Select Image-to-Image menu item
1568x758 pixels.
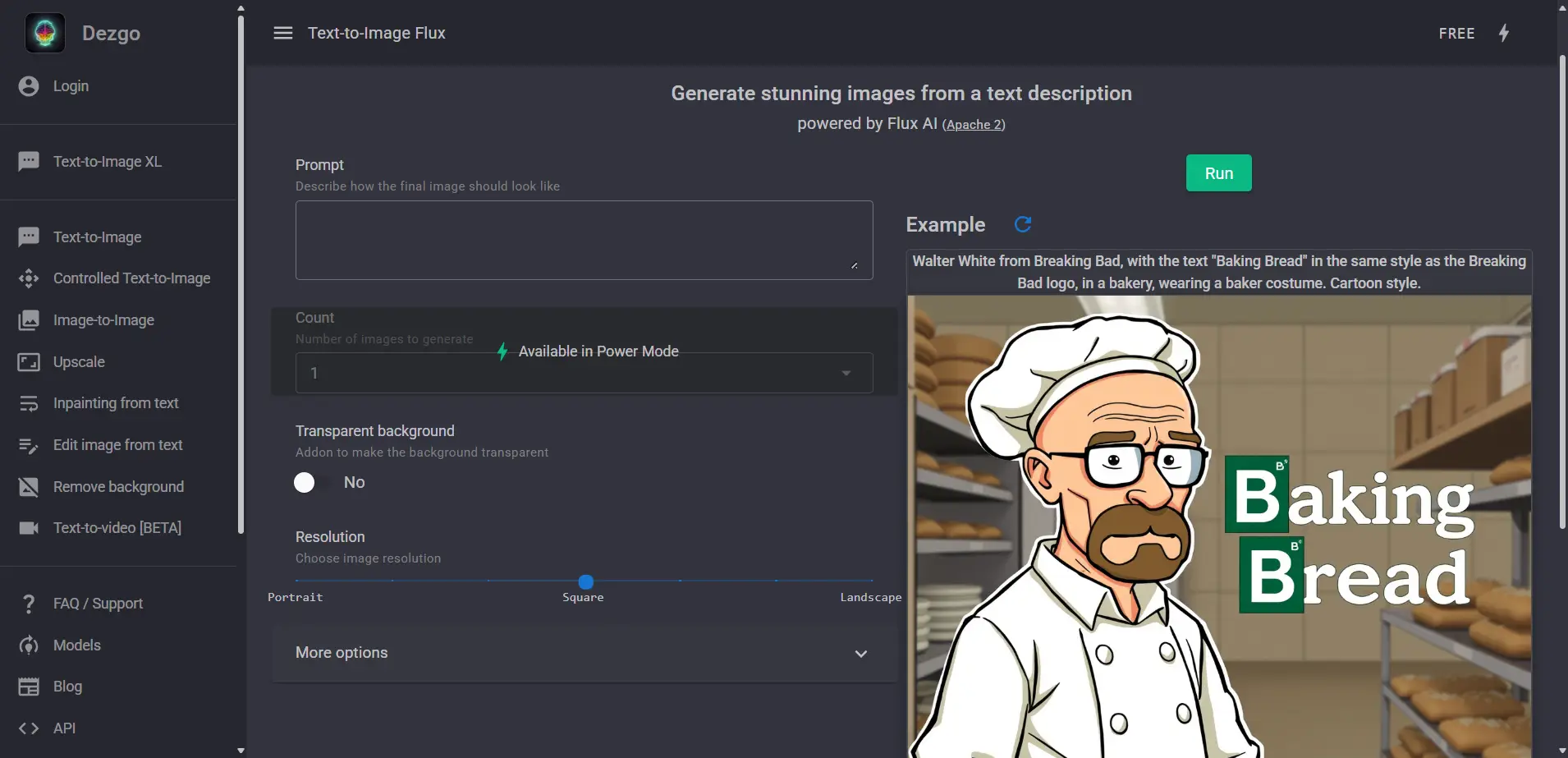pyautogui.click(x=103, y=320)
